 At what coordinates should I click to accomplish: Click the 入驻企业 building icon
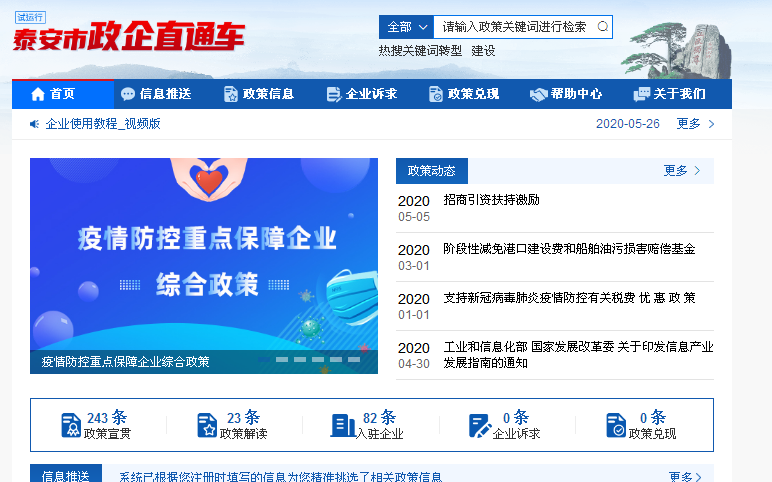(x=343, y=425)
